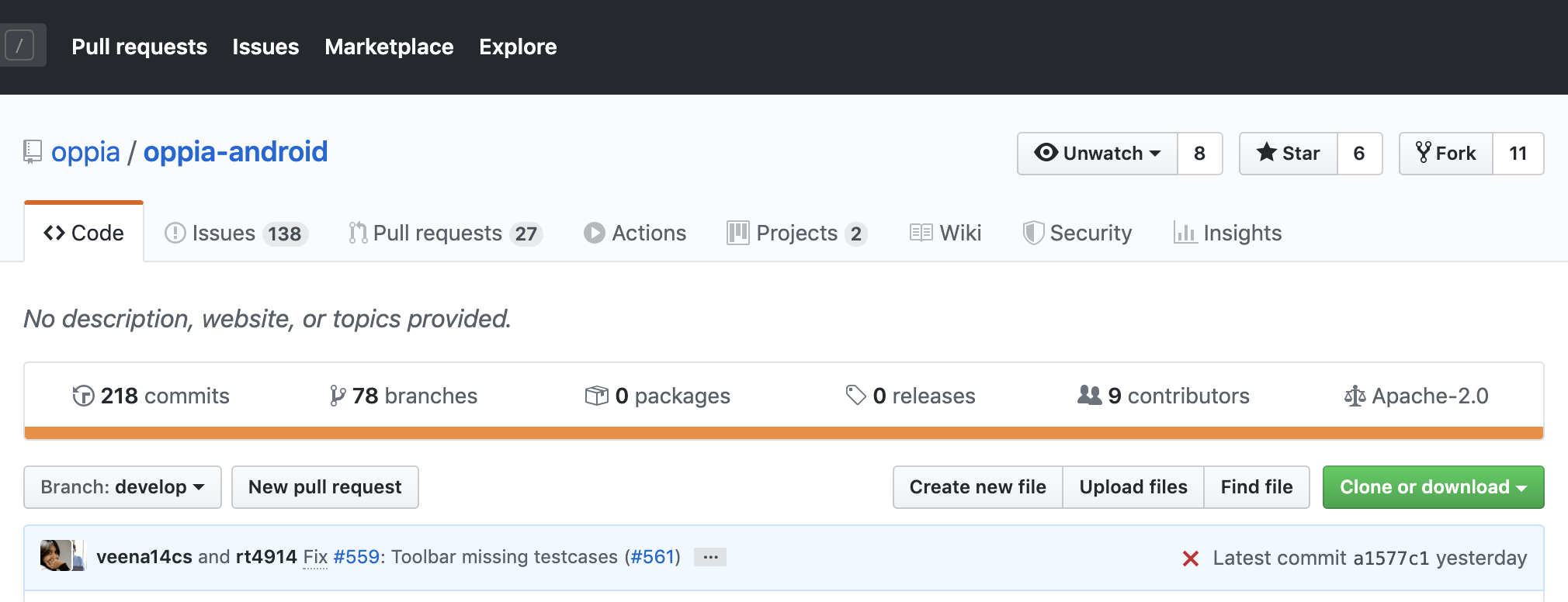View the 8 watchers count
This screenshot has width=1568, height=602.
point(1200,154)
